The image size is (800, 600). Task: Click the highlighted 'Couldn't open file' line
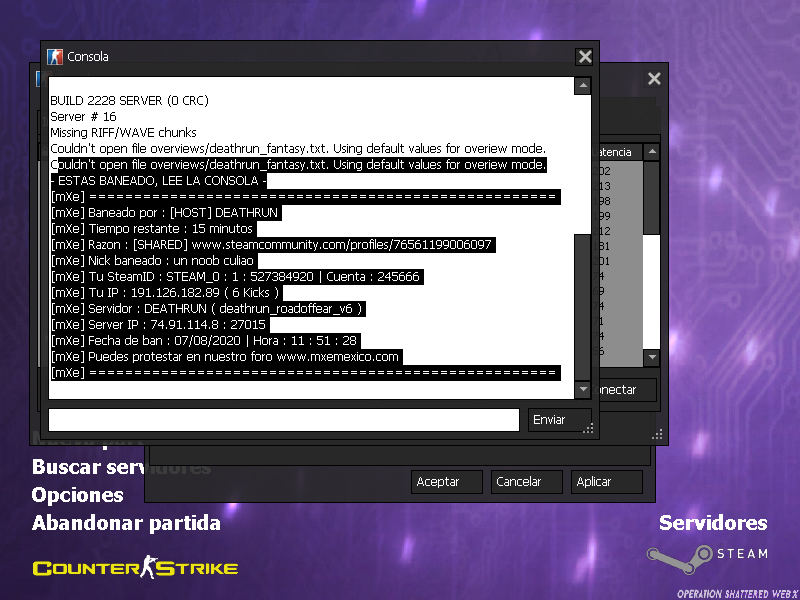click(298, 165)
